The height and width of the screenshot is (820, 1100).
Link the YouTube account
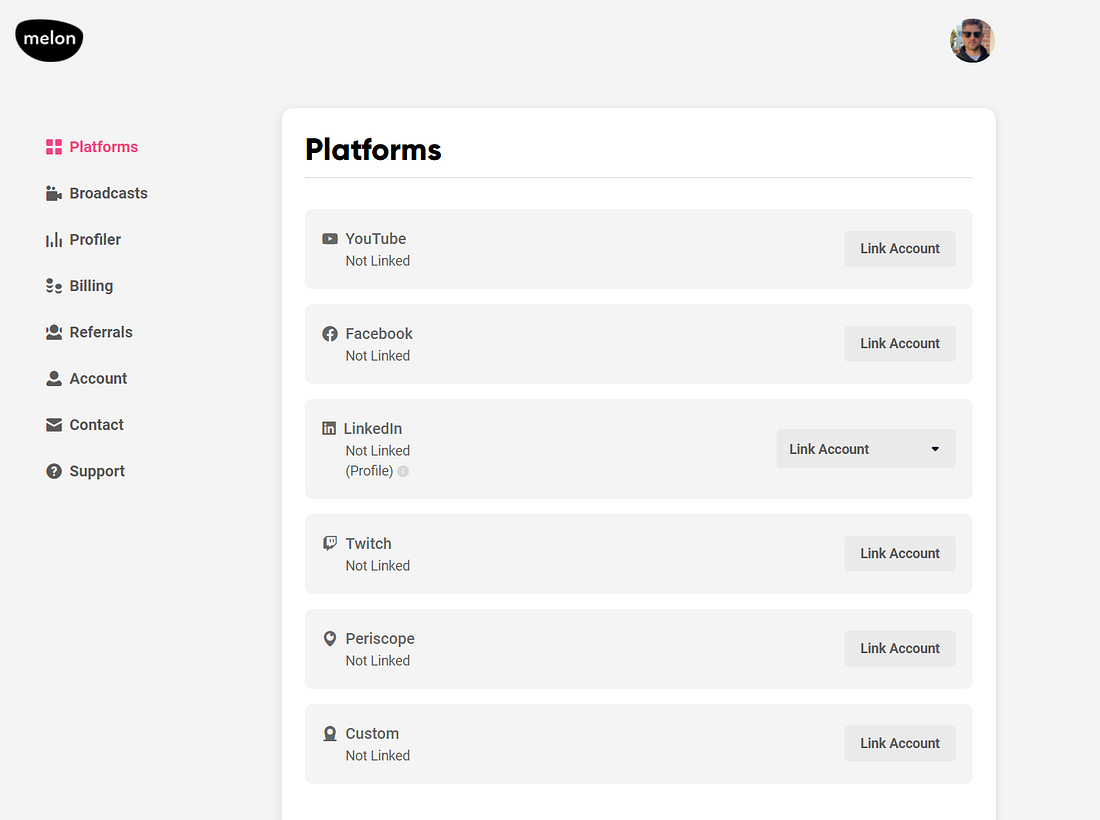point(899,249)
